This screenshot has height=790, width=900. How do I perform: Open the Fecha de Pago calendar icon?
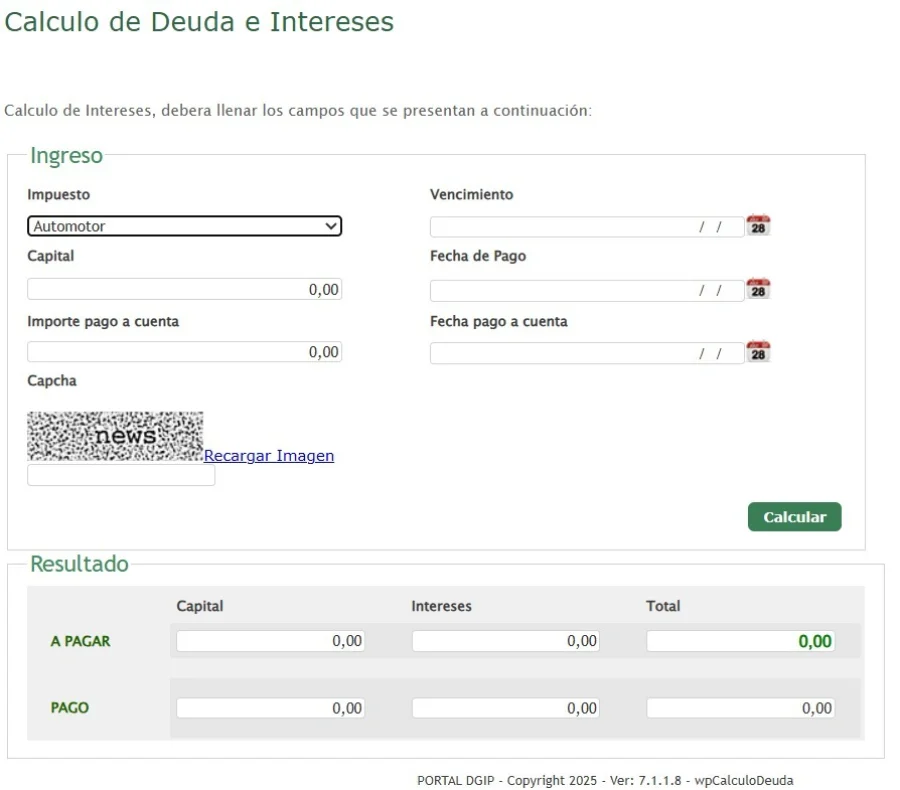click(758, 289)
